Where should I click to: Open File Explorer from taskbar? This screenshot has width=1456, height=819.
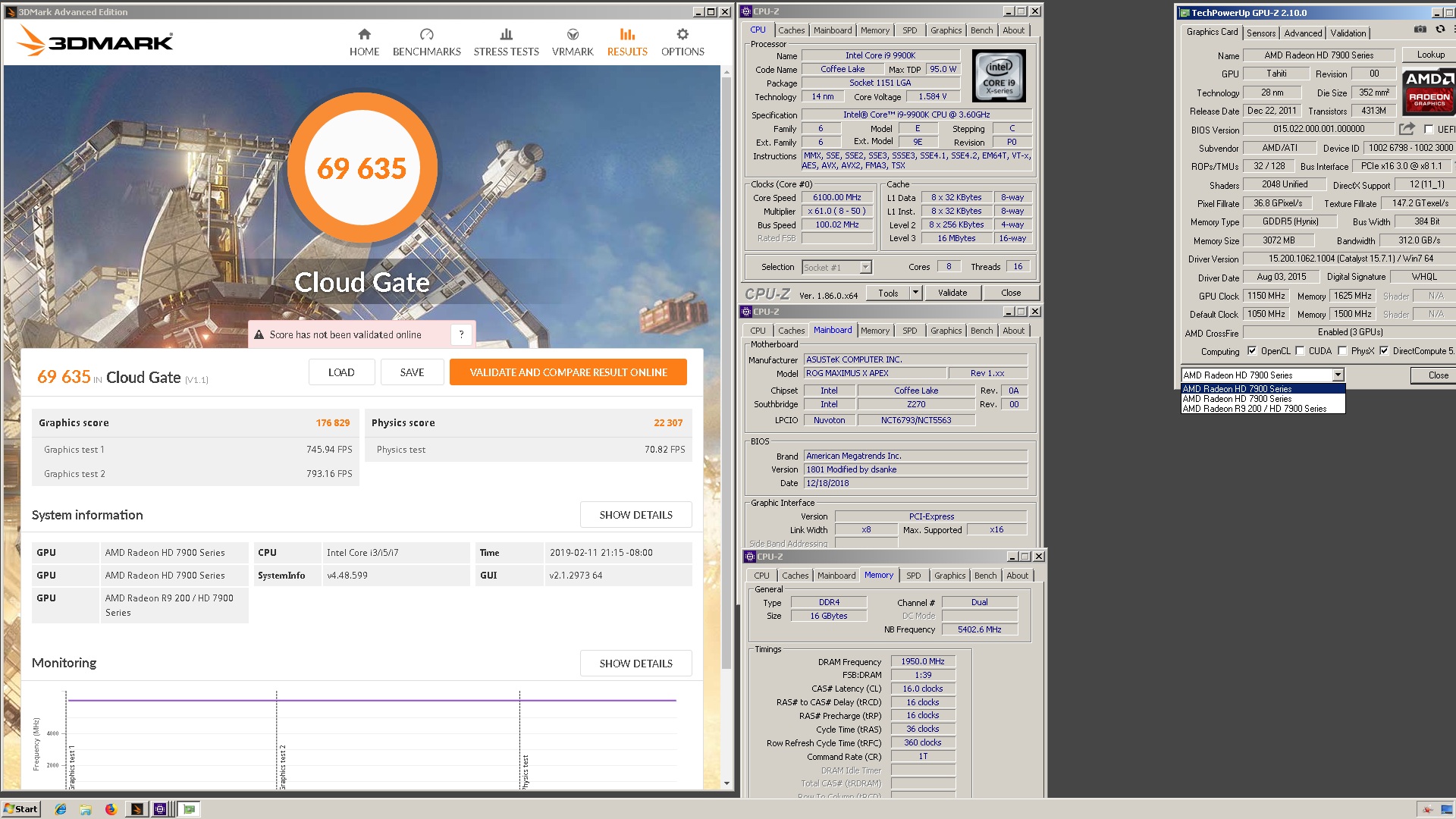click(x=86, y=809)
